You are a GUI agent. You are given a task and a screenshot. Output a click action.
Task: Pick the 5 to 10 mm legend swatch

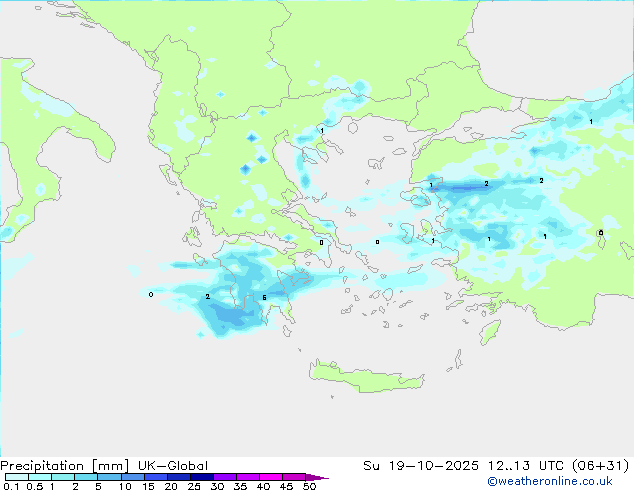coord(109,477)
